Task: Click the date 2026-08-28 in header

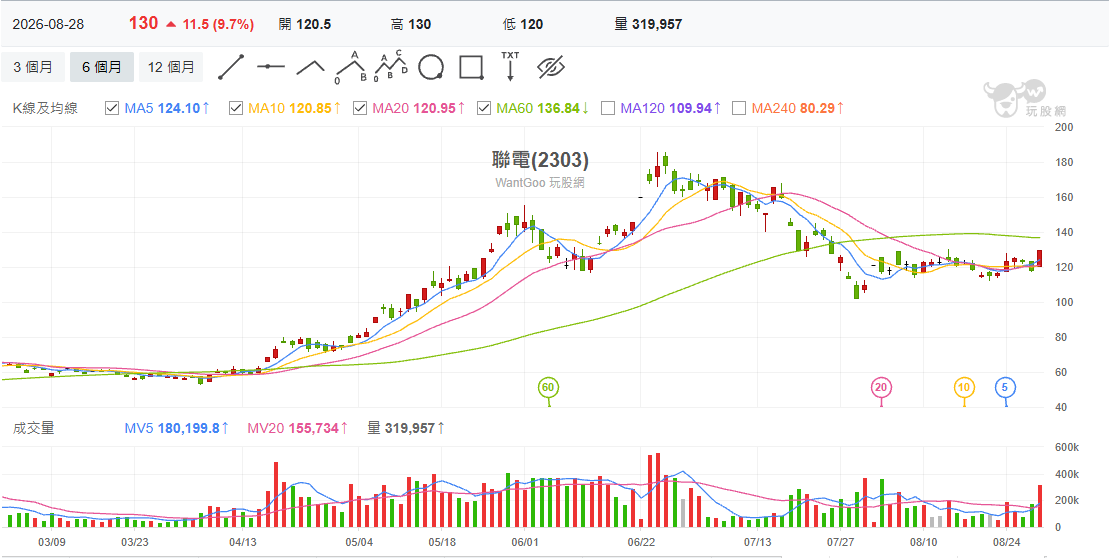Action: click(48, 24)
